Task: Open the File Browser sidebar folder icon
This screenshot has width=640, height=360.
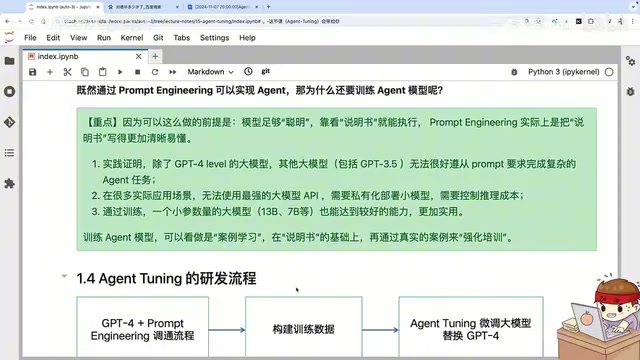Action: [x=9, y=61]
